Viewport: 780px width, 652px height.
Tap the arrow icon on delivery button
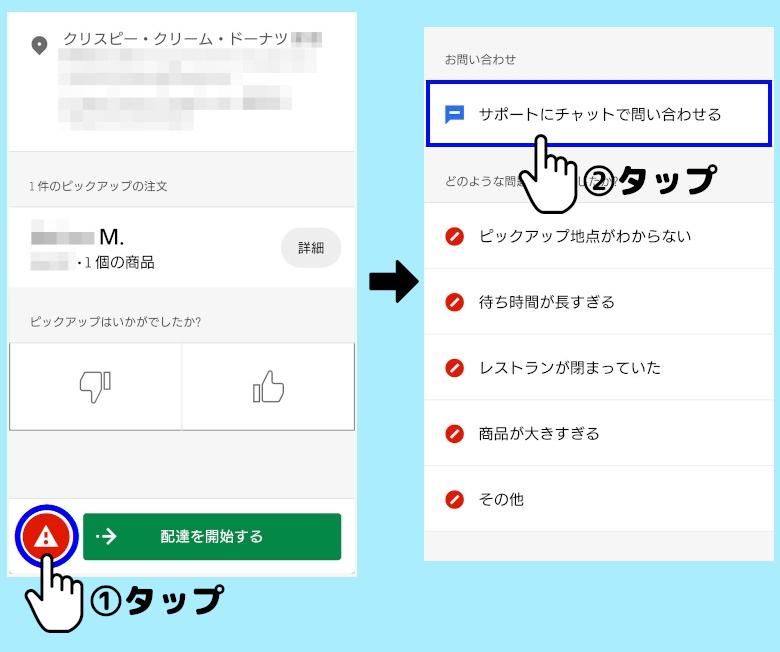click(x=106, y=536)
